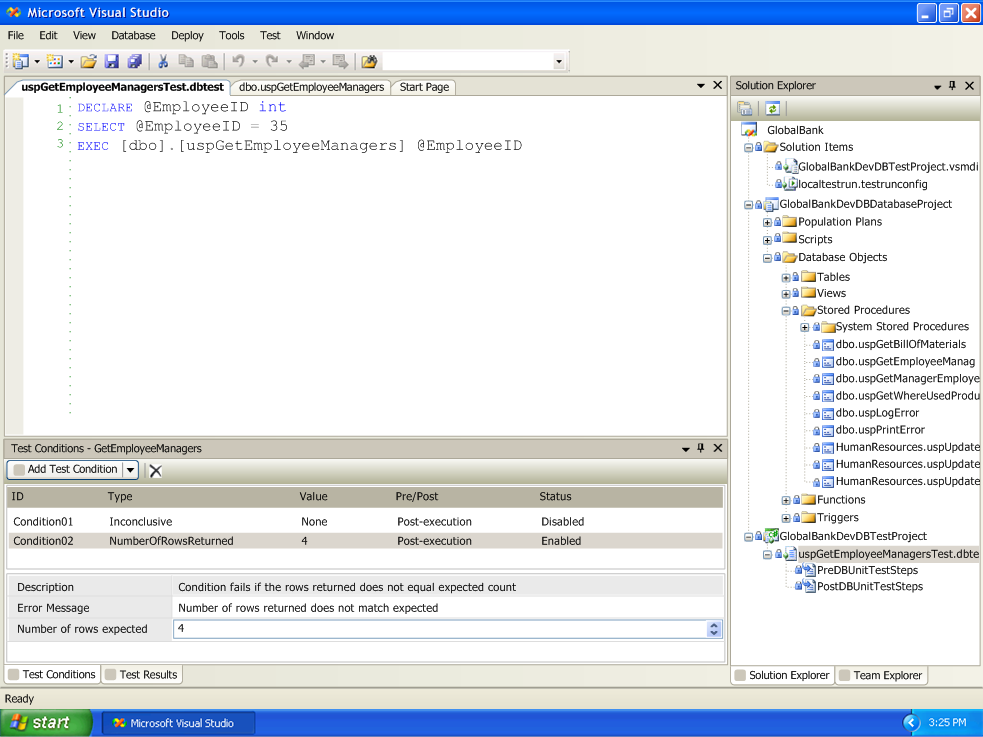
Task: Expand System Stored Procedures folder
Action: tap(804, 327)
